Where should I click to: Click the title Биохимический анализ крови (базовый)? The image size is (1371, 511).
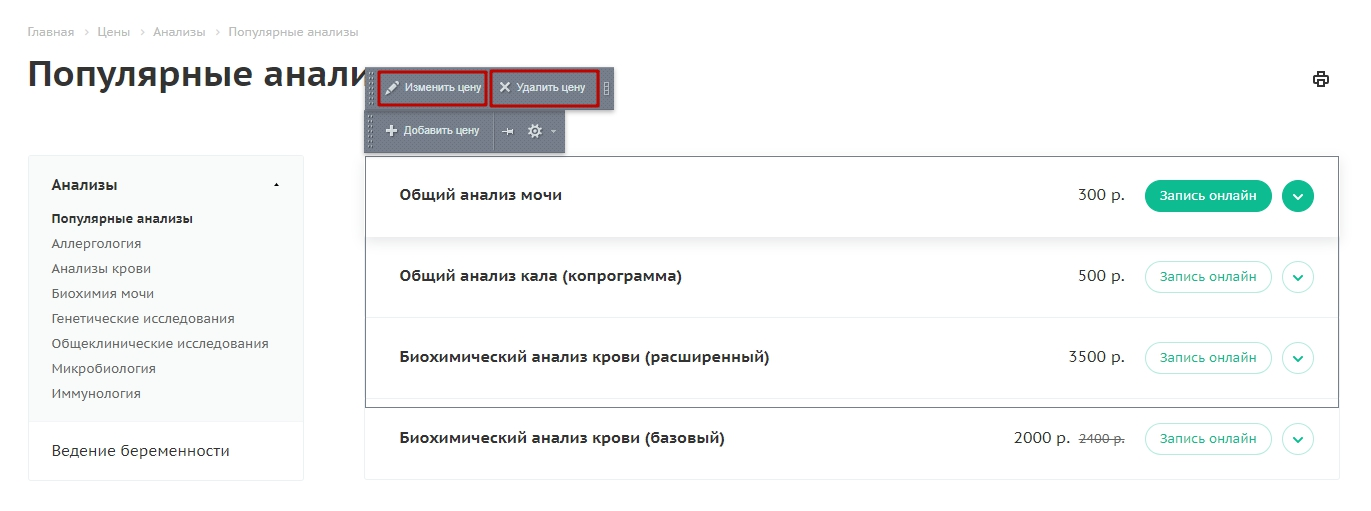(x=562, y=439)
